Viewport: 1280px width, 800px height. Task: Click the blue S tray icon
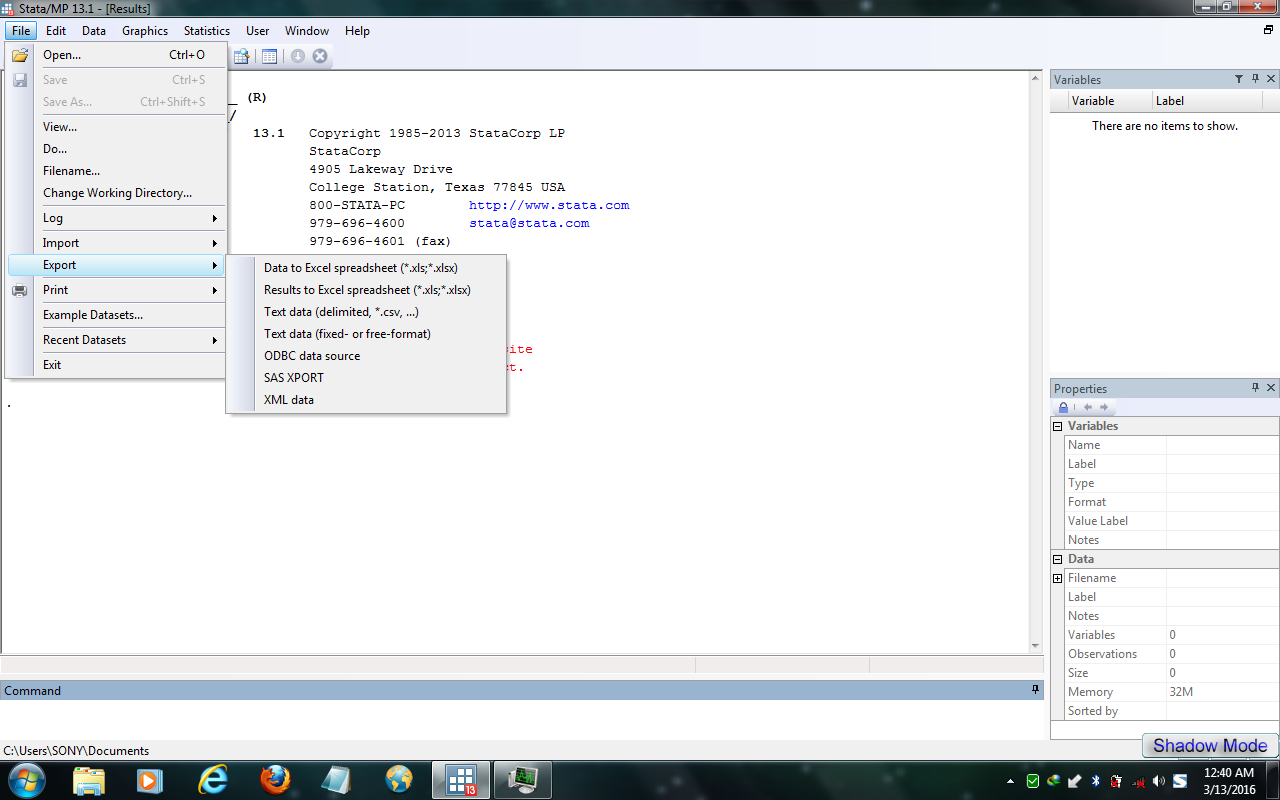coord(1180,781)
